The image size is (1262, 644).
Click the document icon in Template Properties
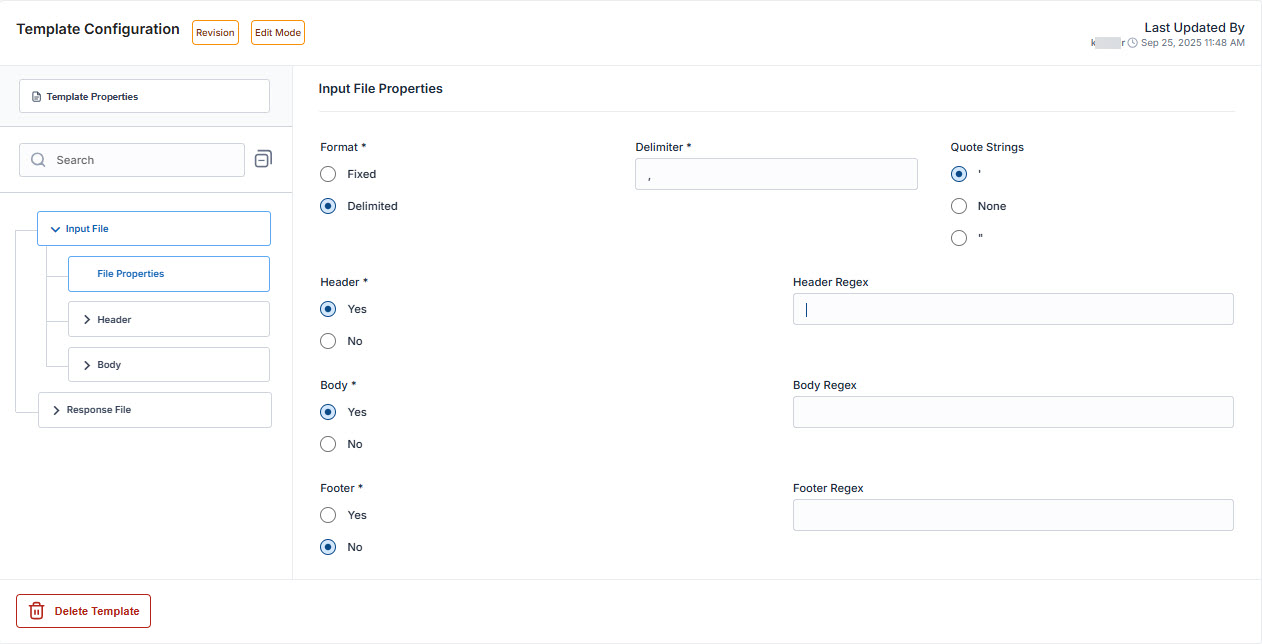point(37,97)
